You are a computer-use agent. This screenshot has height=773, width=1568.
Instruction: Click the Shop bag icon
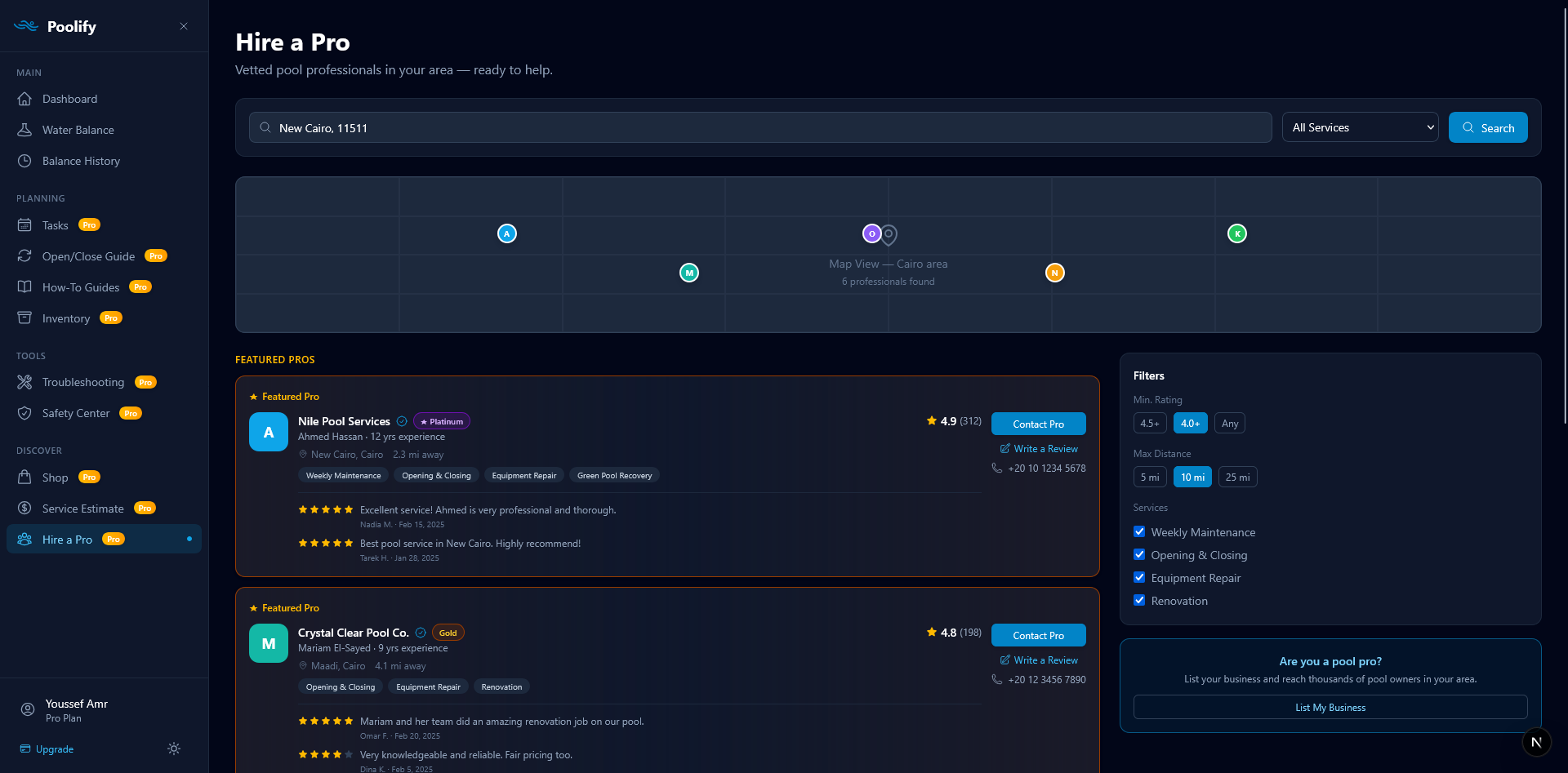click(x=24, y=478)
